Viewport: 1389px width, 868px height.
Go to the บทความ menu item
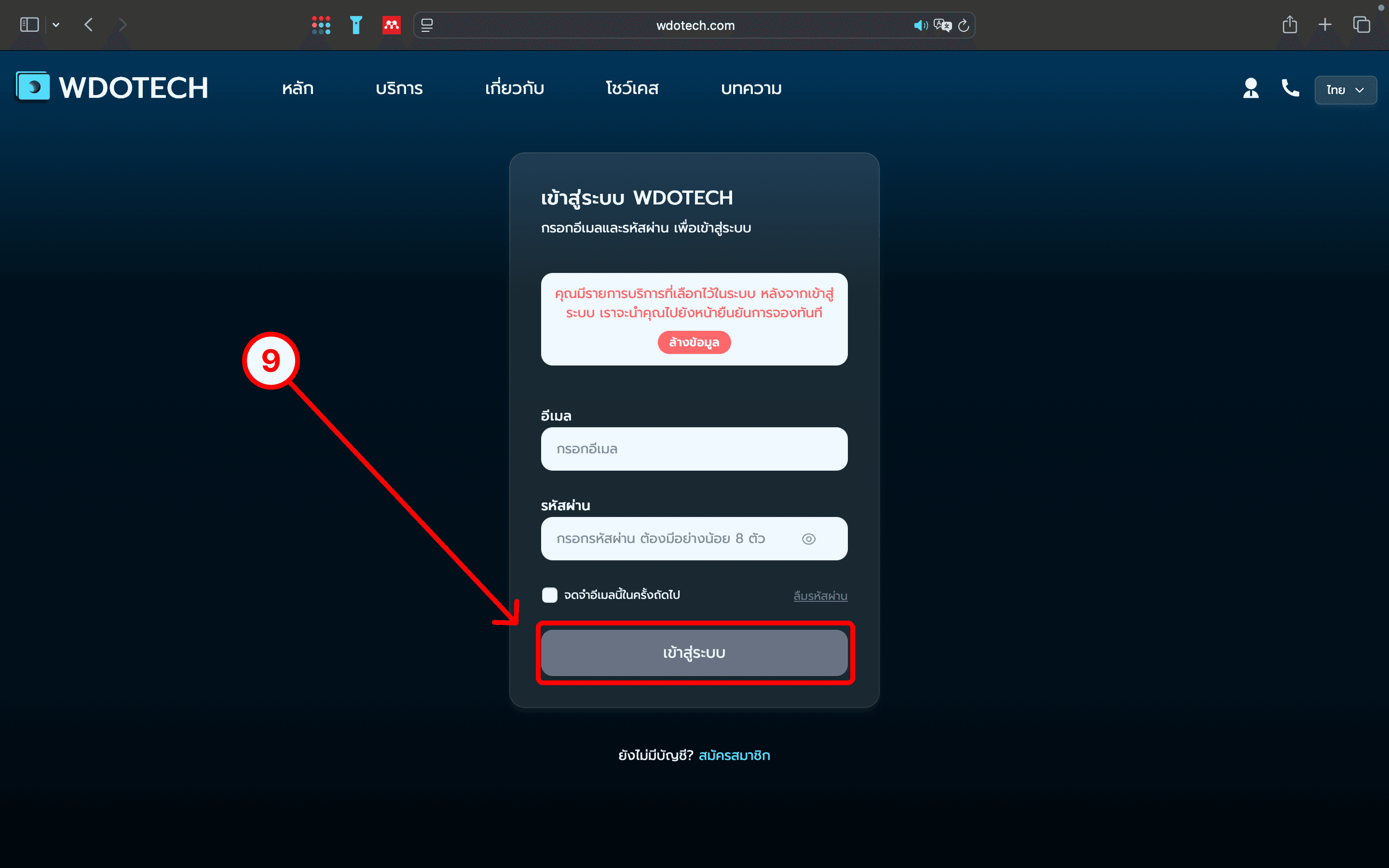click(751, 88)
